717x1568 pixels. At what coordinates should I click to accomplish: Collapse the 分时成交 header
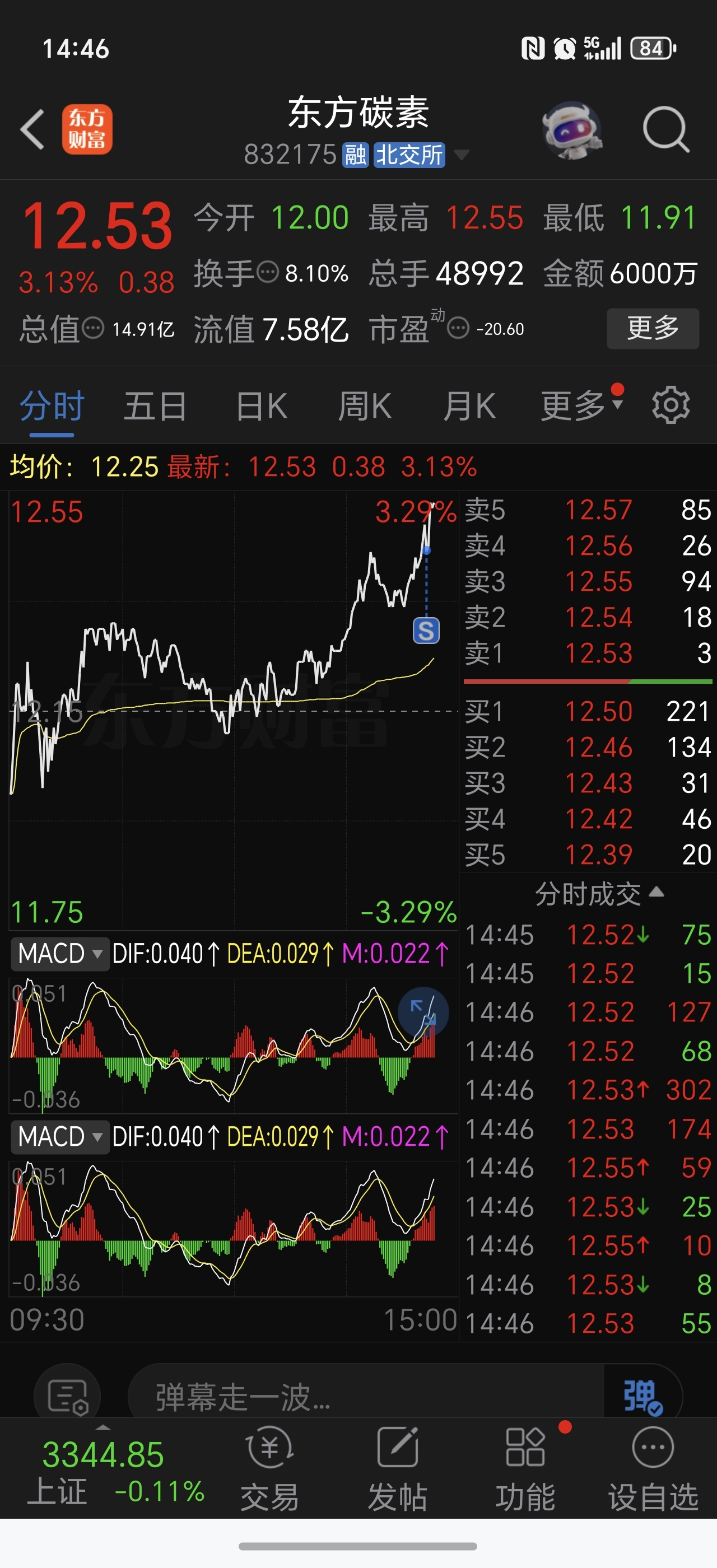tap(599, 894)
